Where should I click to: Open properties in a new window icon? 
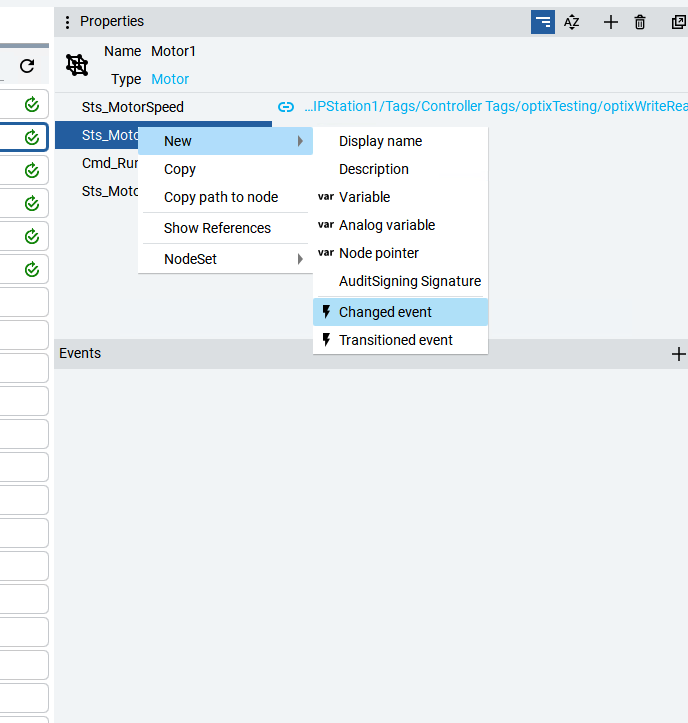[x=678, y=22]
